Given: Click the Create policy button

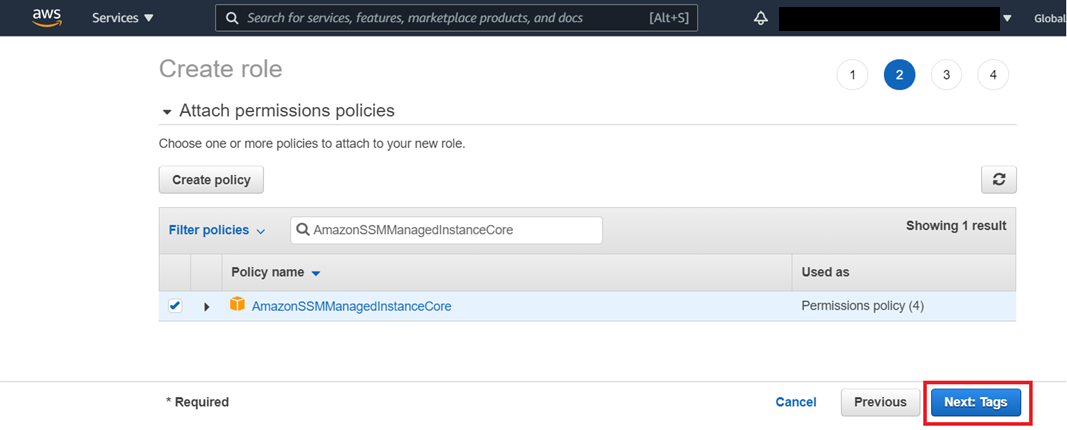Looking at the screenshot, I should point(211,180).
